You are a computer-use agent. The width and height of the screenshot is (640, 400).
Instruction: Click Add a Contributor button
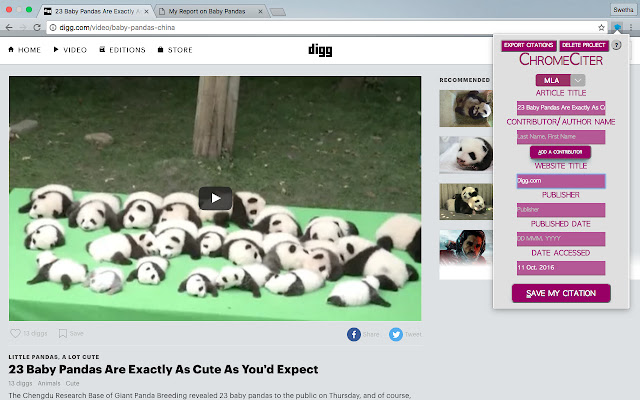pos(560,152)
